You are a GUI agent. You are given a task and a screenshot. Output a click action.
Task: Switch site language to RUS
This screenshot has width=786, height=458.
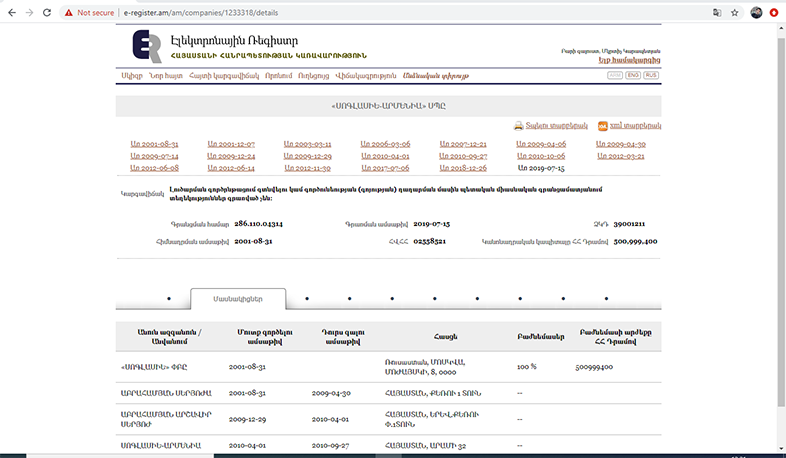click(651, 75)
